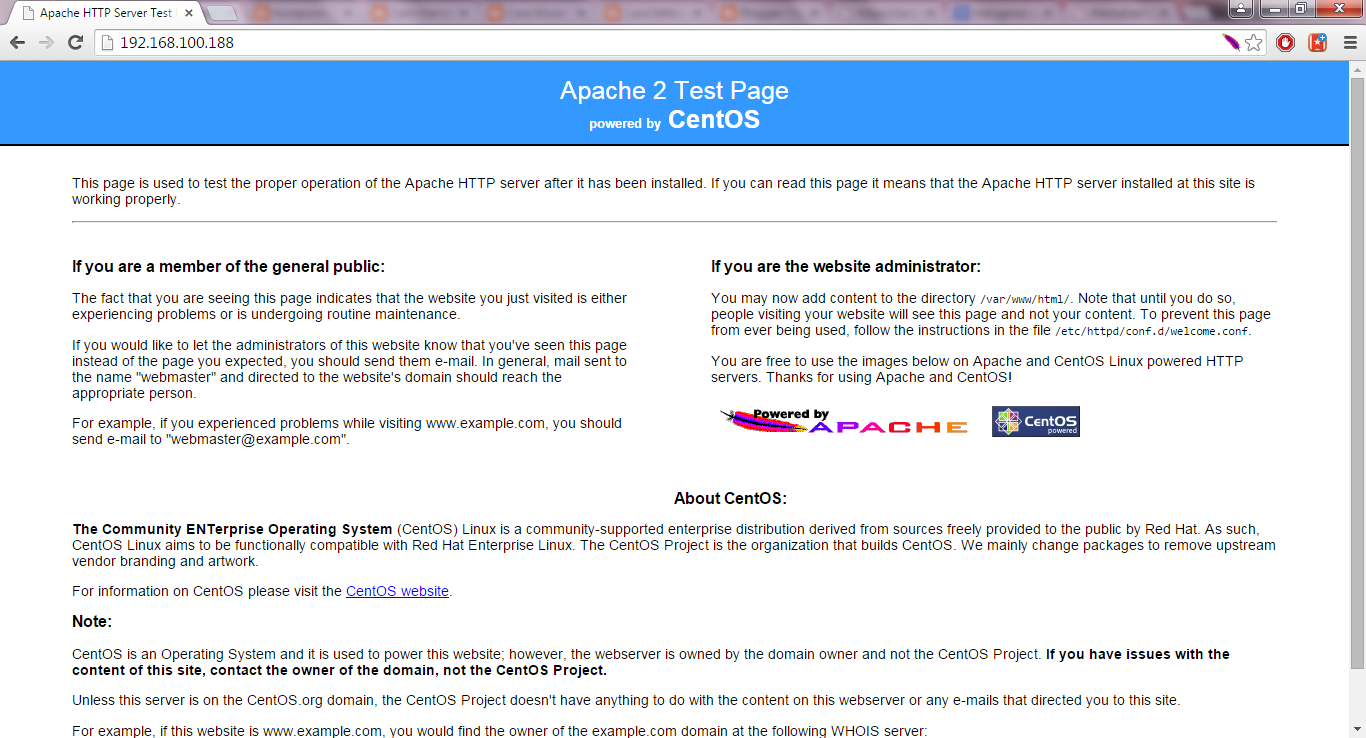Click the Powered by Apache logo image
Image resolution: width=1366 pixels, height=738 pixels.
(844, 421)
